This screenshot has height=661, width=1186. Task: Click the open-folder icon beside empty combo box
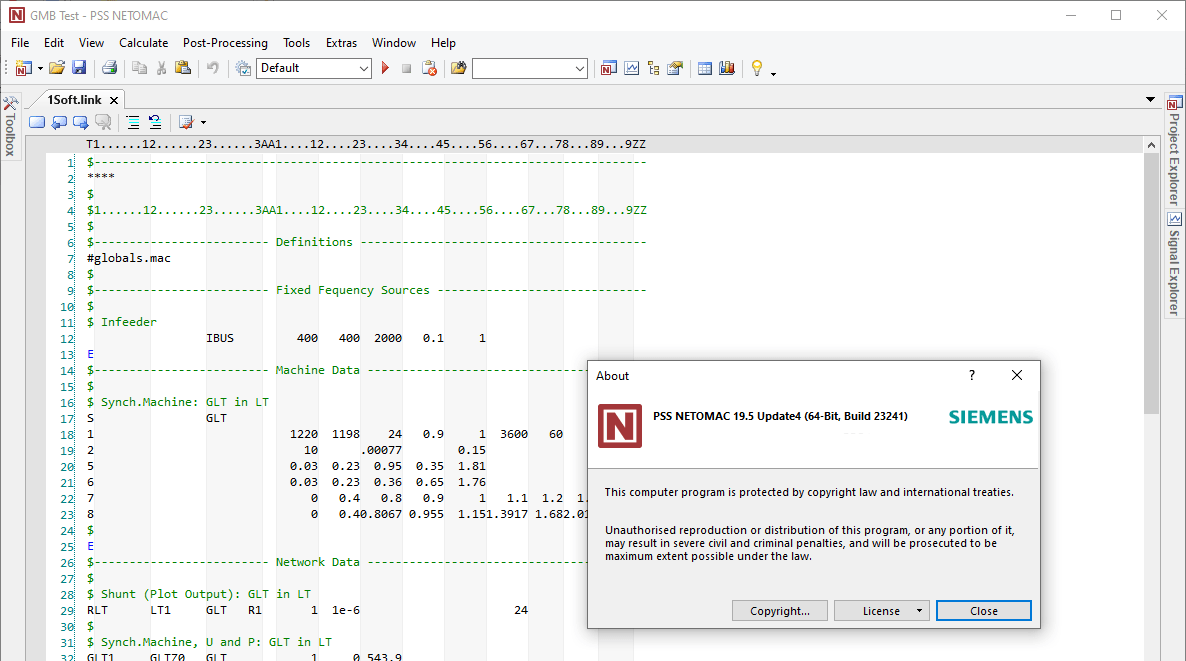458,68
